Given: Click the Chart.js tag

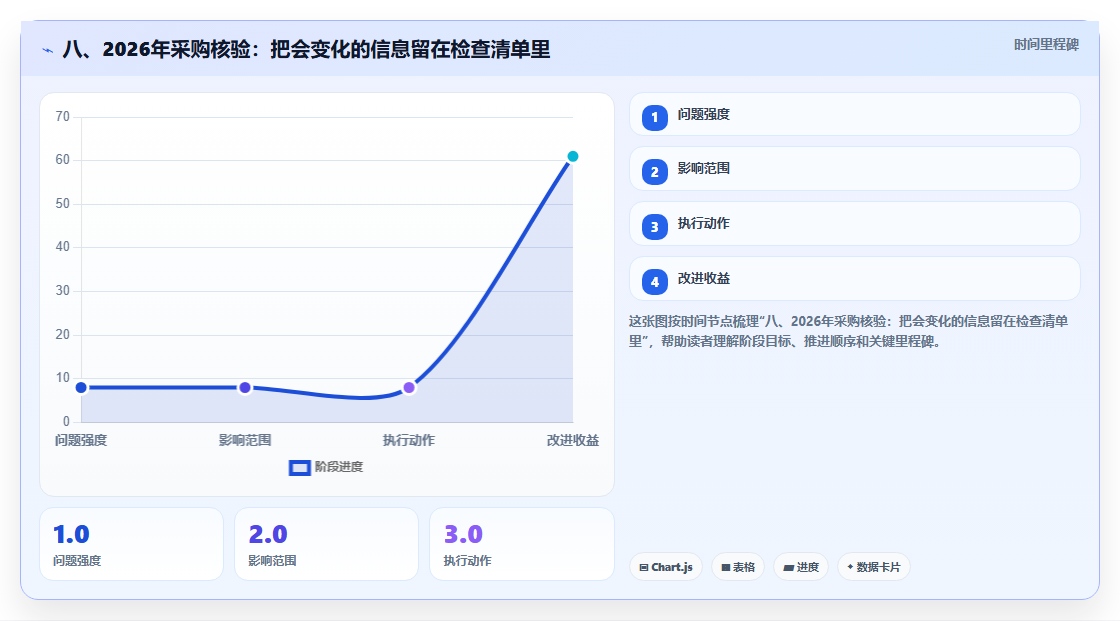Looking at the screenshot, I should (666, 567).
